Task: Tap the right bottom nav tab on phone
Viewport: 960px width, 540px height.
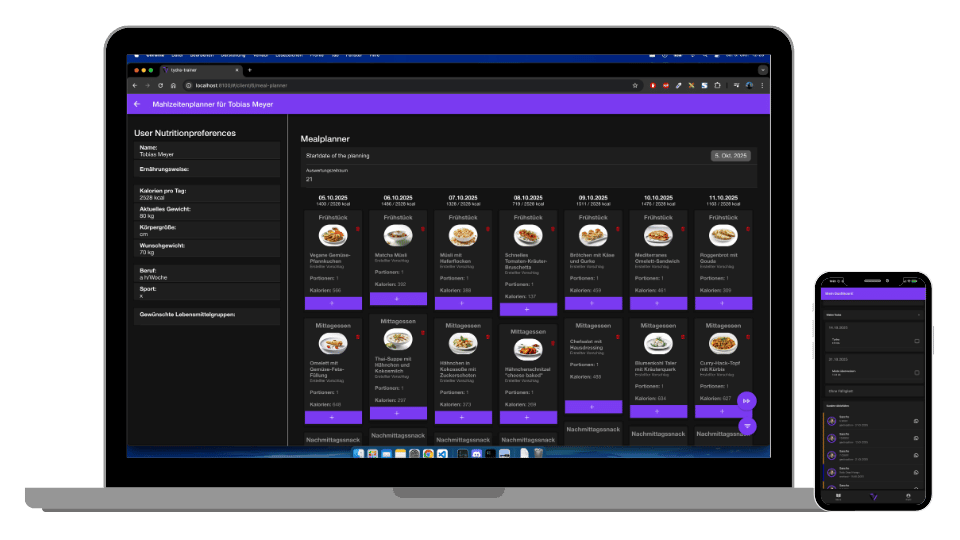Action: click(908, 497)
